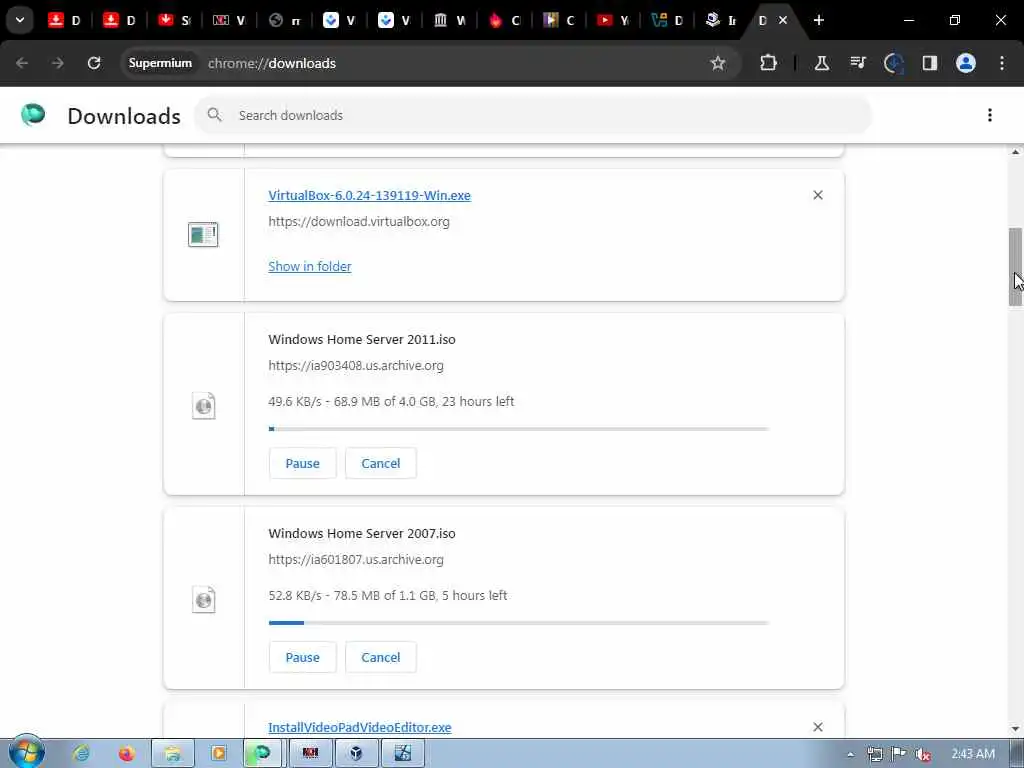Click the https://ia903408.us.archive.org source text

356,366
